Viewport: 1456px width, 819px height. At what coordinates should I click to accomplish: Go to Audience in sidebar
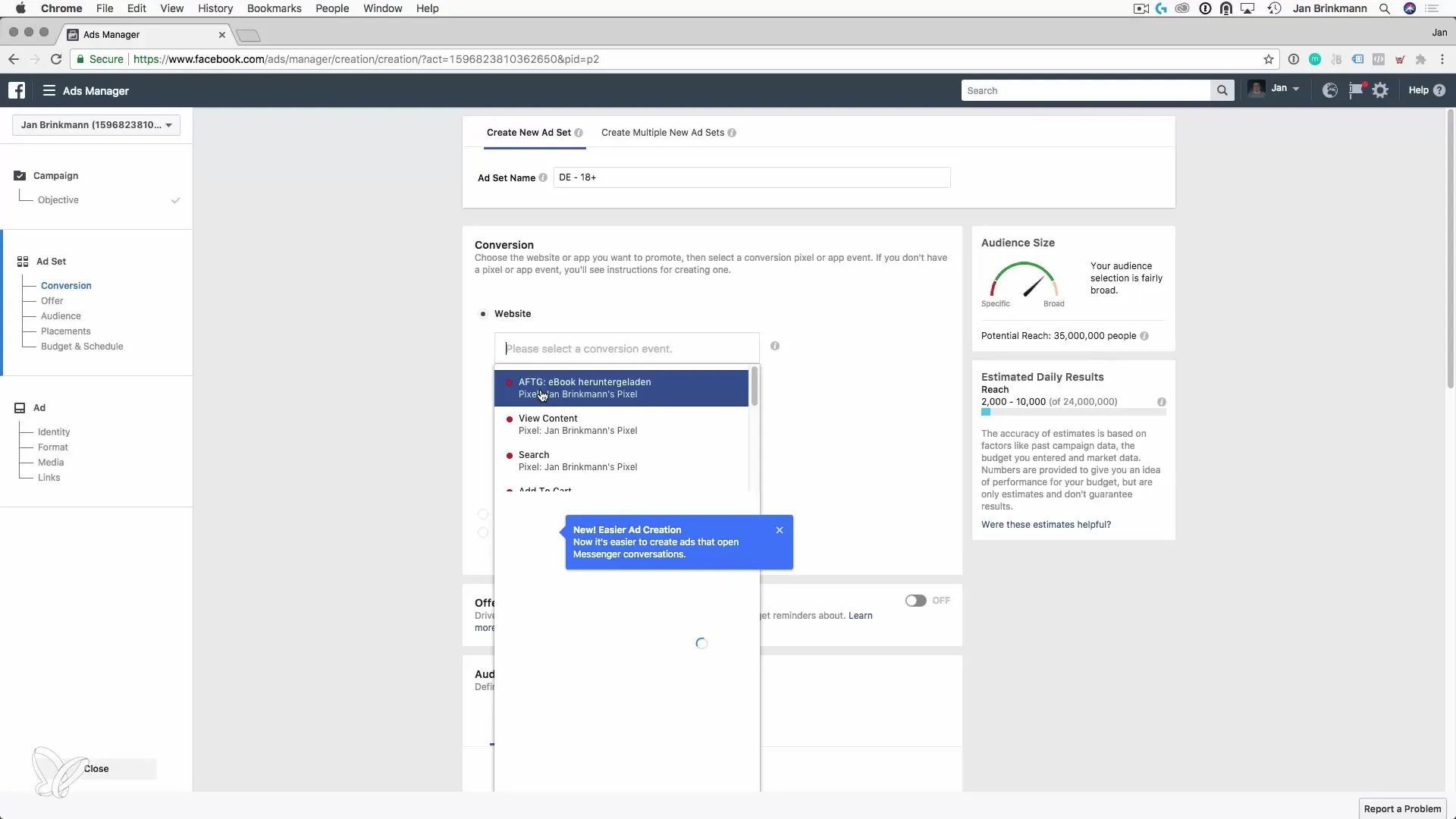tap(61, 316)
